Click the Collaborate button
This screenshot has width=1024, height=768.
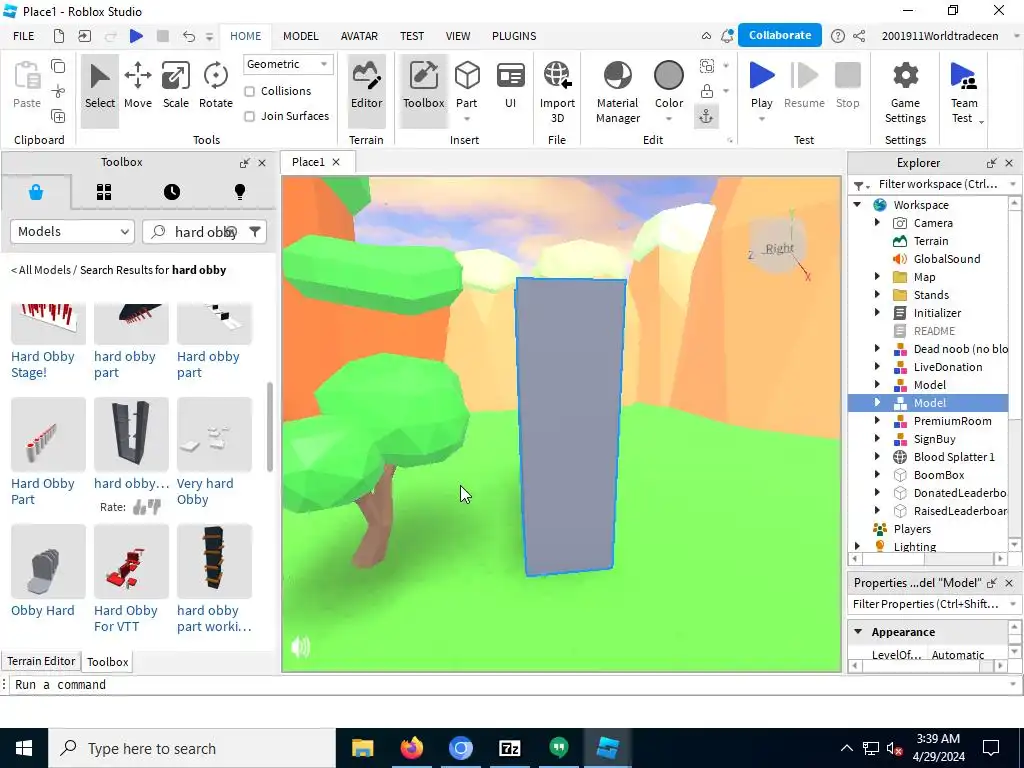(x=780, y=35)
